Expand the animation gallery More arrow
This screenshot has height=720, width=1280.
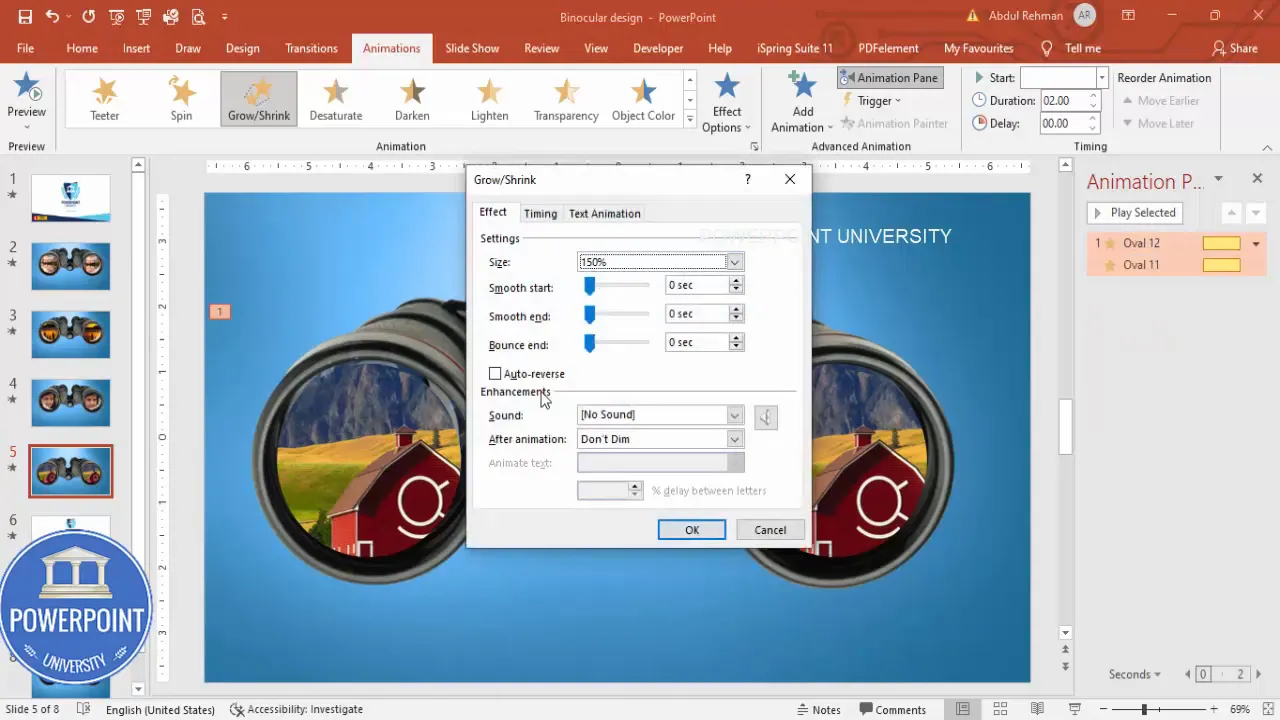tap(689, 119)
